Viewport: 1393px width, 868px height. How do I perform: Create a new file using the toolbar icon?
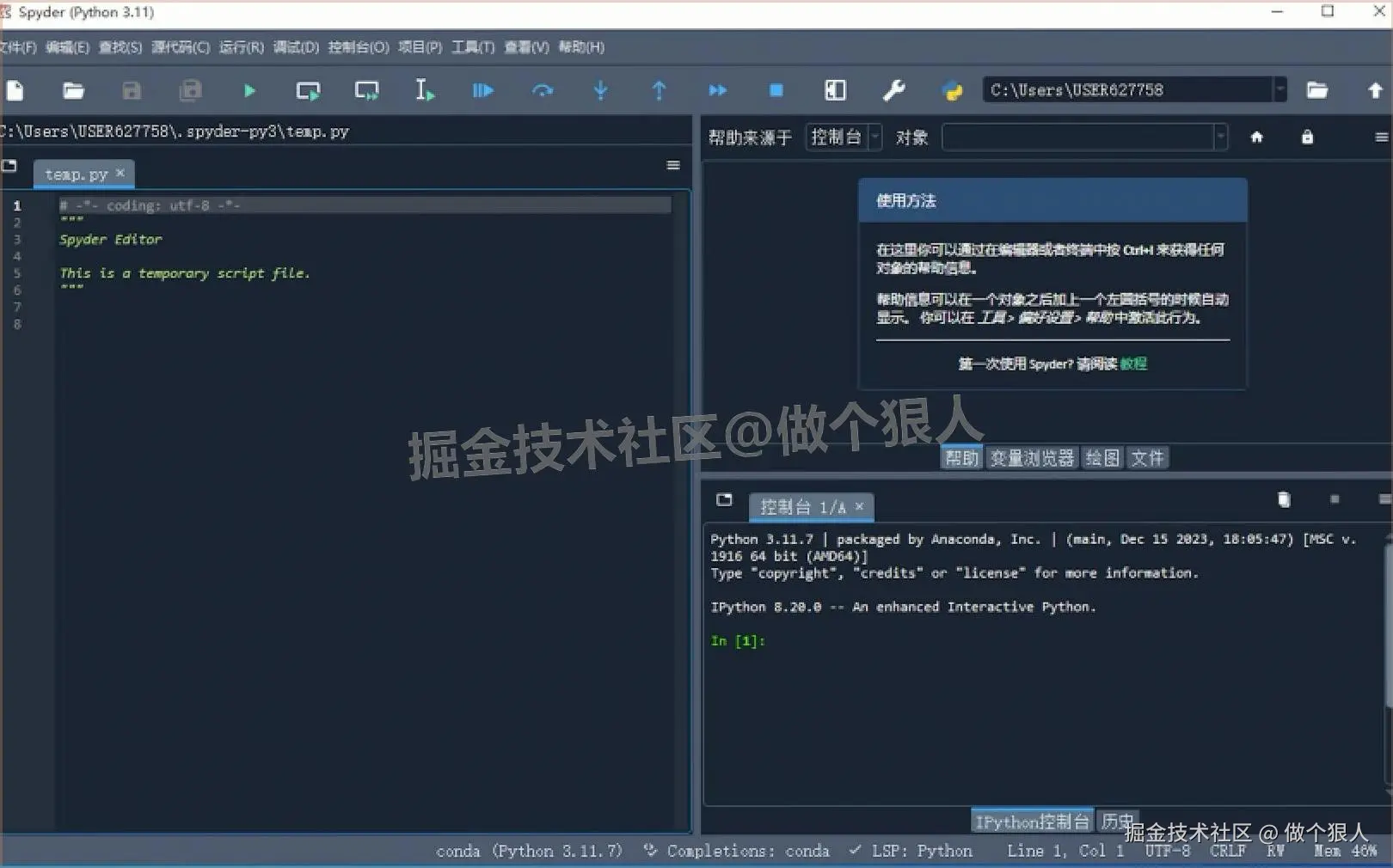[14, 89]
